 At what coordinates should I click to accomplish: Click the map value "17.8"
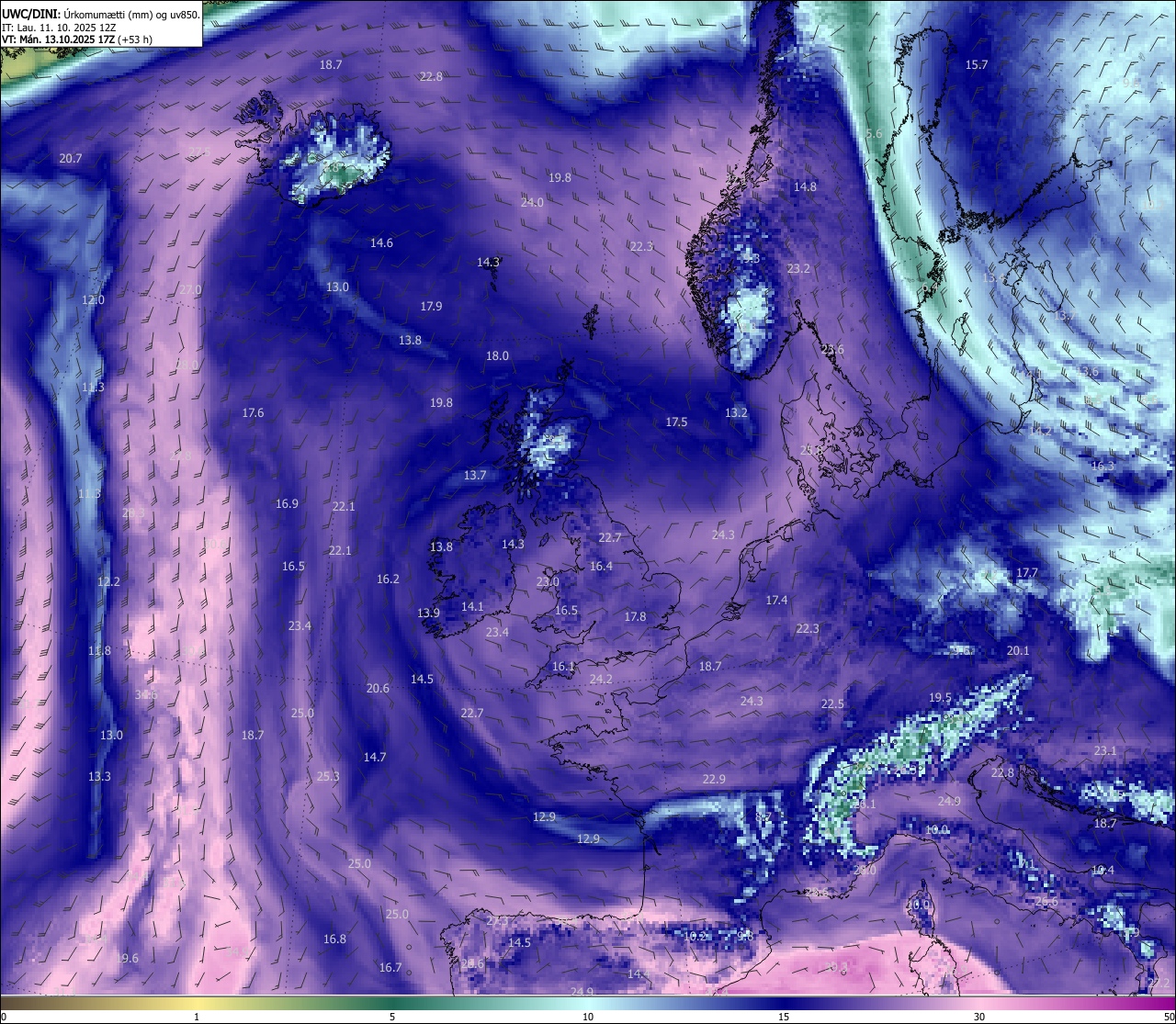pyautogui.click(x=635, y=617)
